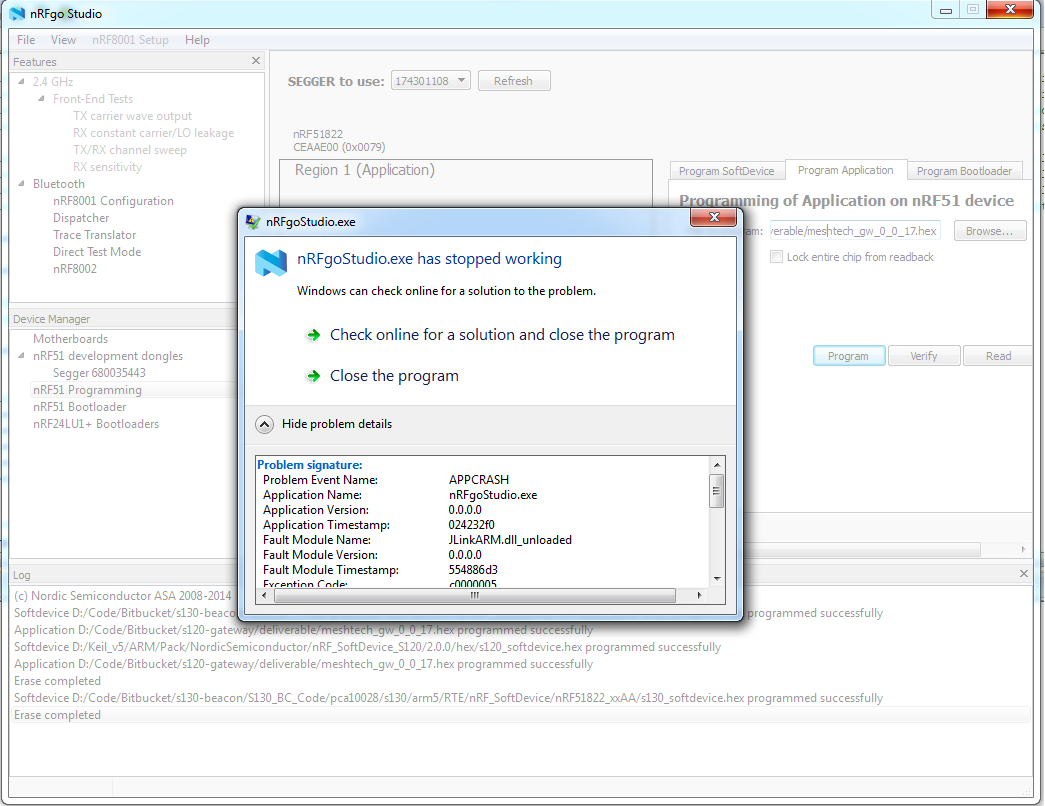The height and width of the screenshot is (806, 1045).
Task: Switch to Program Bootloader tab
Action: [x=964, y=171]
